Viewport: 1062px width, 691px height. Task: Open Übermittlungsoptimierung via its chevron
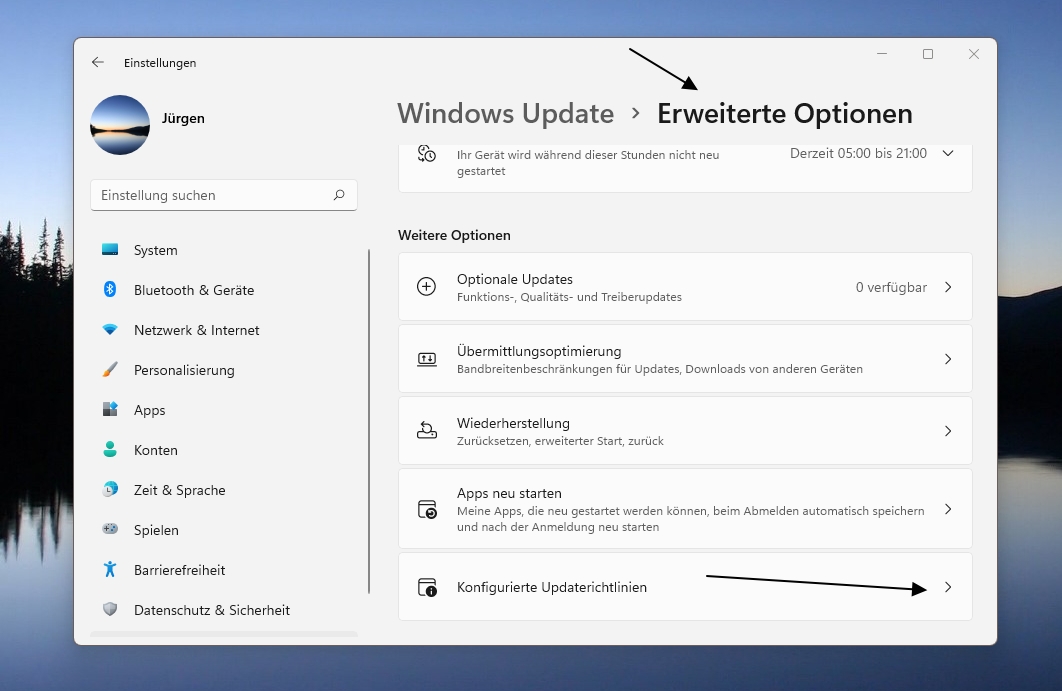[948, 359]
